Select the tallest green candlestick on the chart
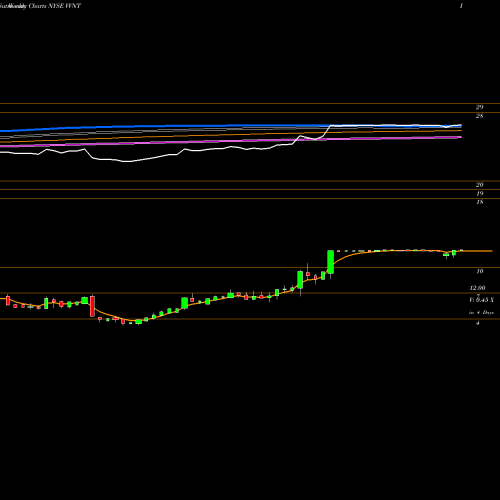The image size is (500, 500). pos(331,262)
